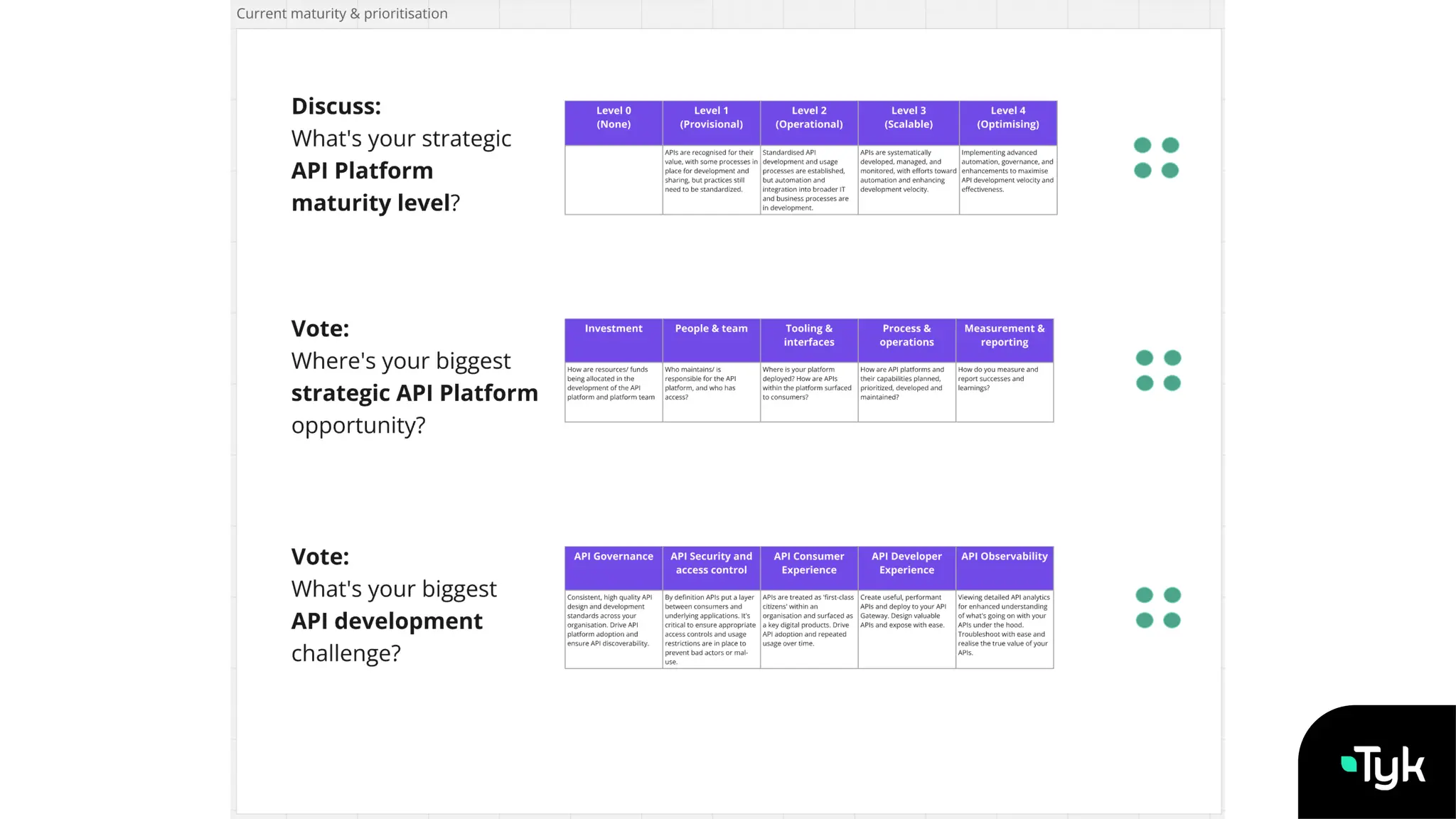Click top-left green dot beside maturity level table
This screenshot has width=1456, height=819.
click(1142, 146)
